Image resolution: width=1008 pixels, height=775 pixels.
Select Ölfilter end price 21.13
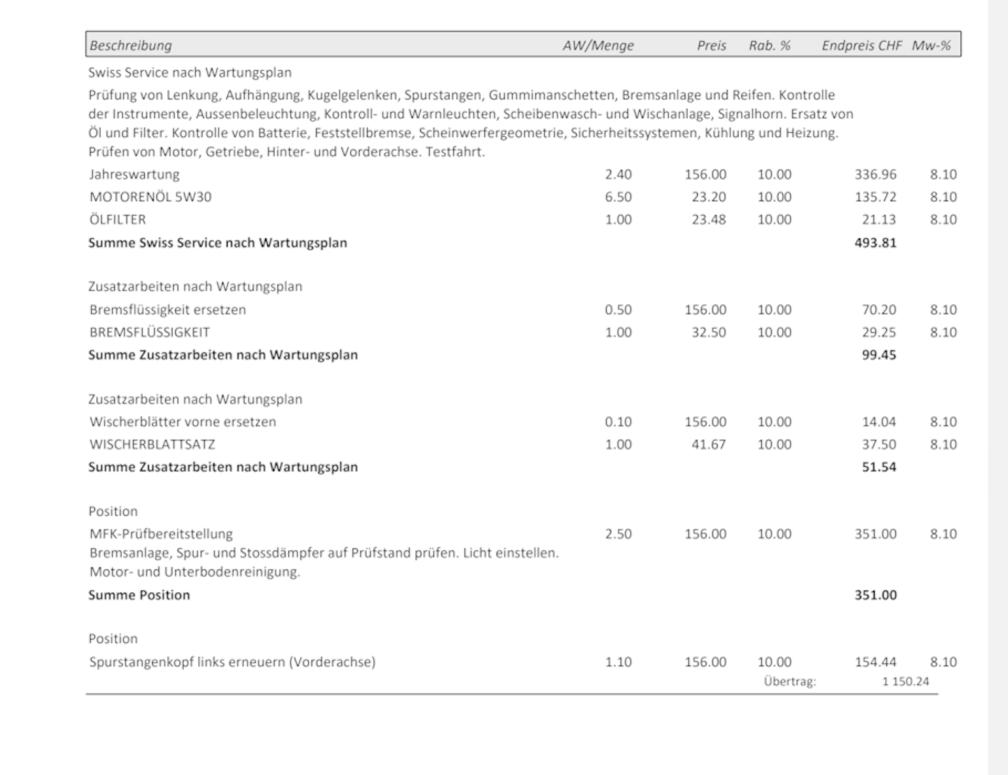[x=879, y=219]
